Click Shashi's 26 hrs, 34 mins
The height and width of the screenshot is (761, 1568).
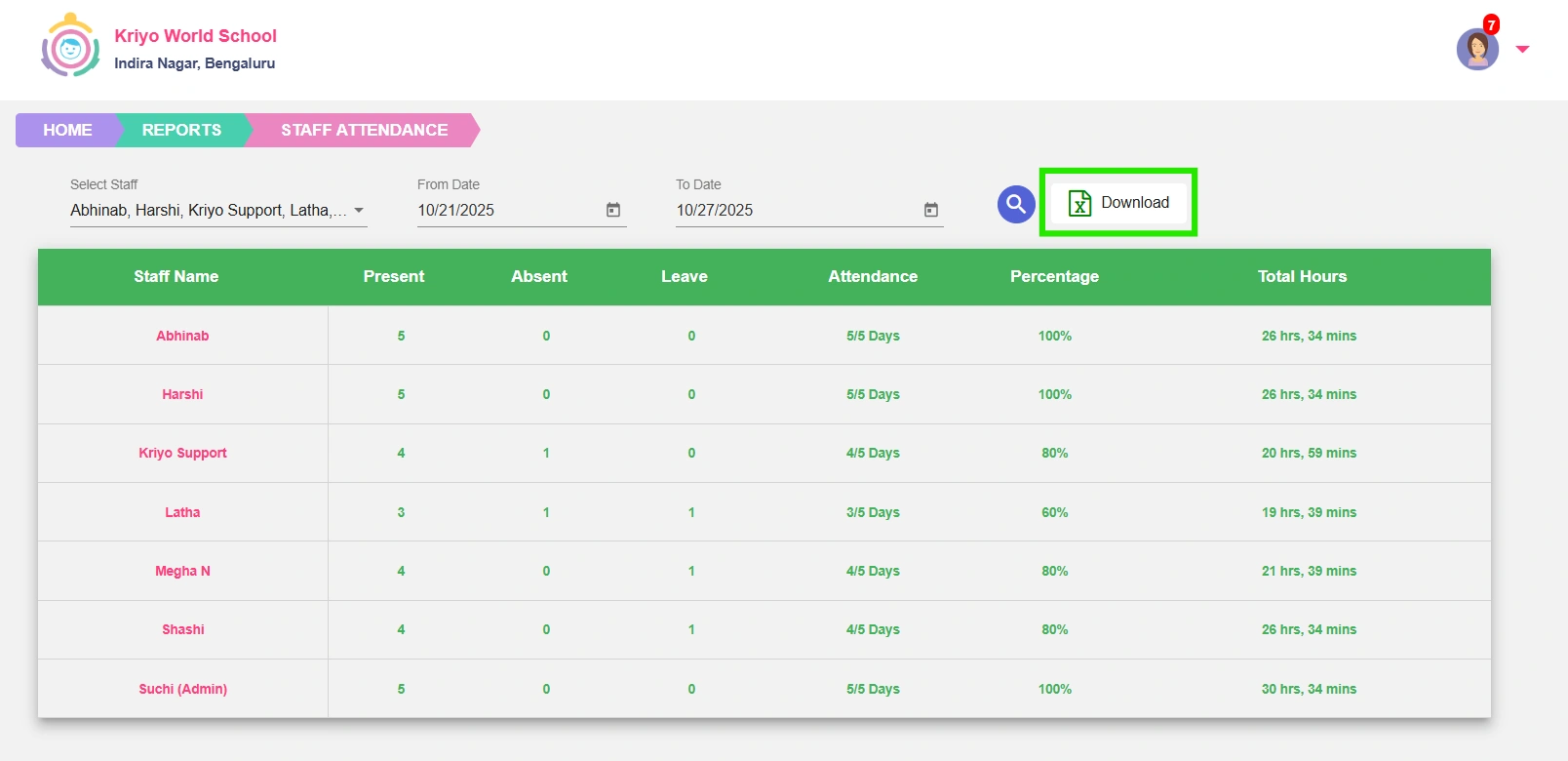click(1309, 629)
